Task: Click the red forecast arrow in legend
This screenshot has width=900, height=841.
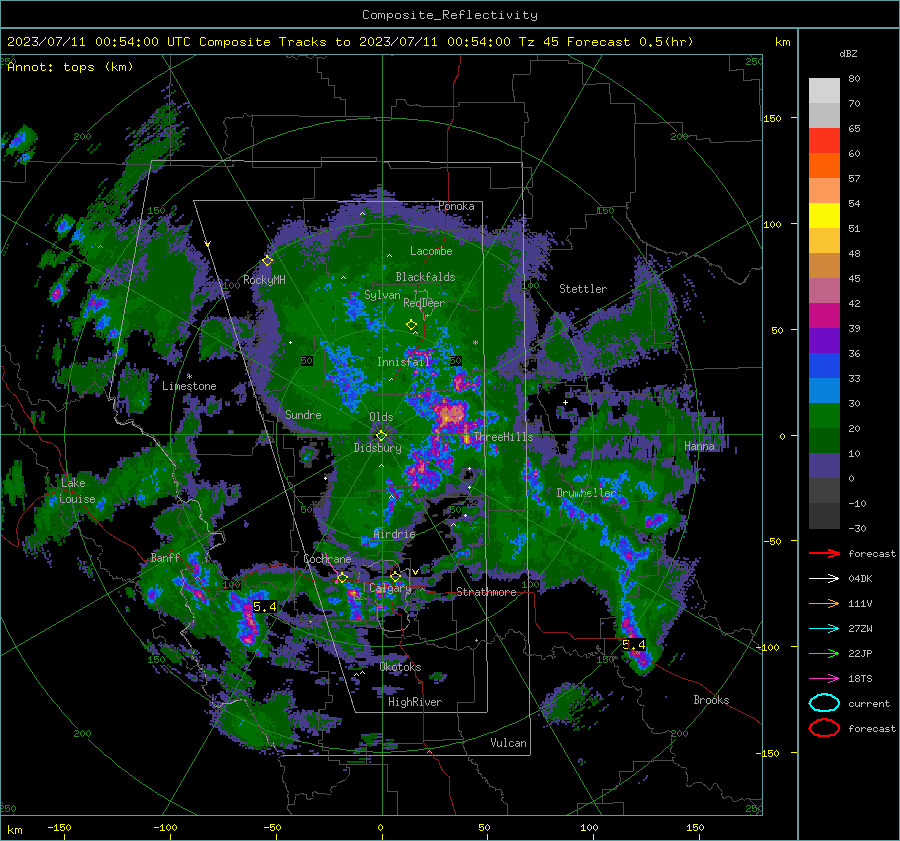Action: [824, 553]
